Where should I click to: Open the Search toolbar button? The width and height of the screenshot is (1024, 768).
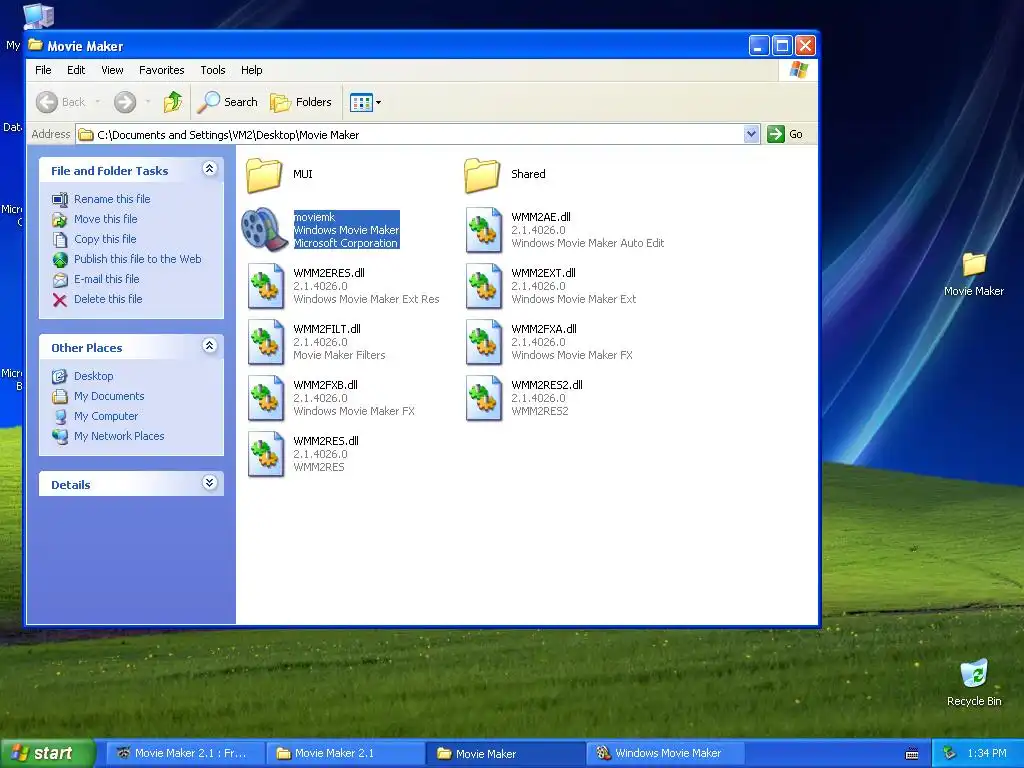click(x=228, y=102)
